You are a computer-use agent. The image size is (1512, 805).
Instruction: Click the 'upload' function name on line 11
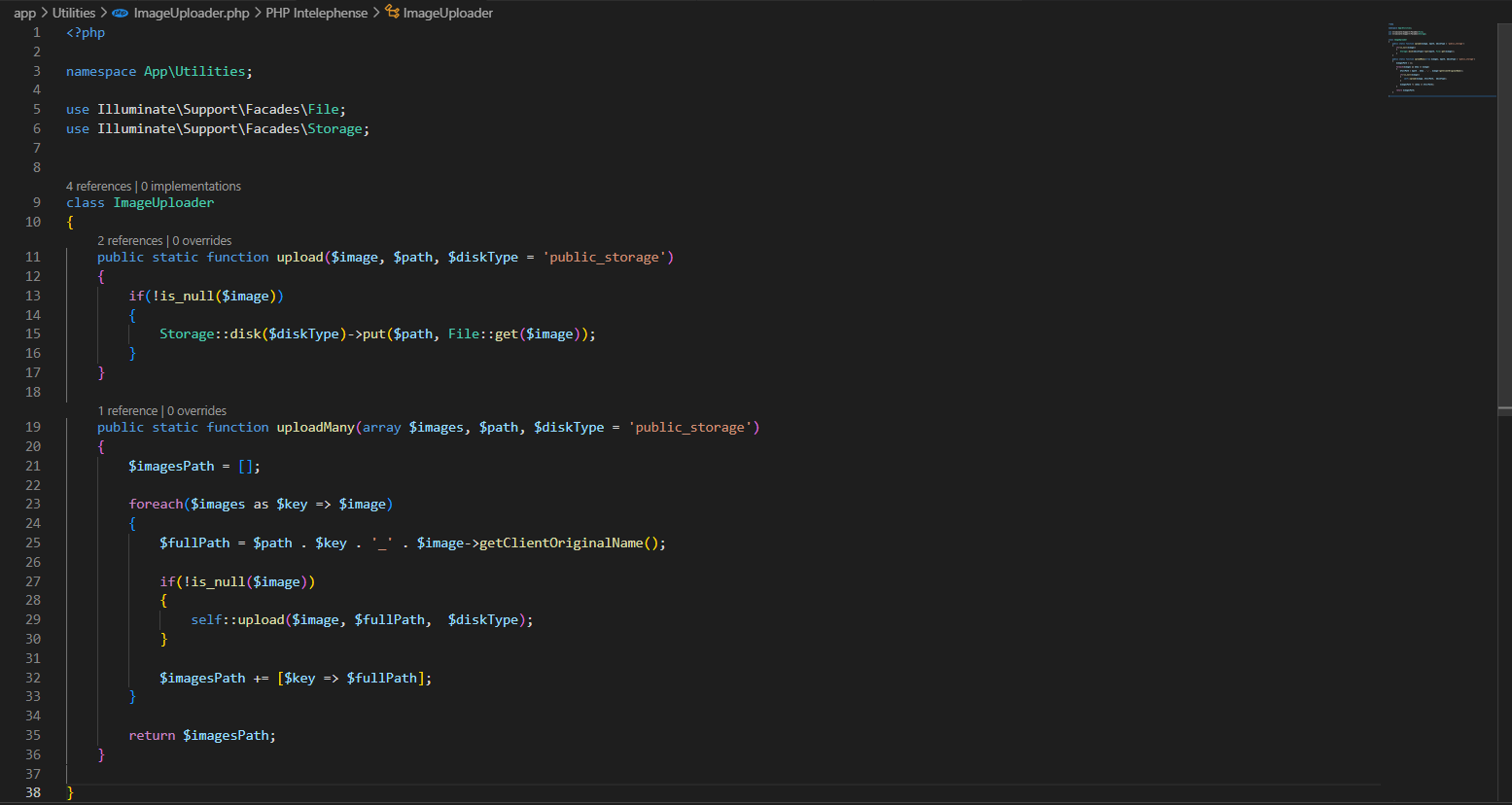299,257
